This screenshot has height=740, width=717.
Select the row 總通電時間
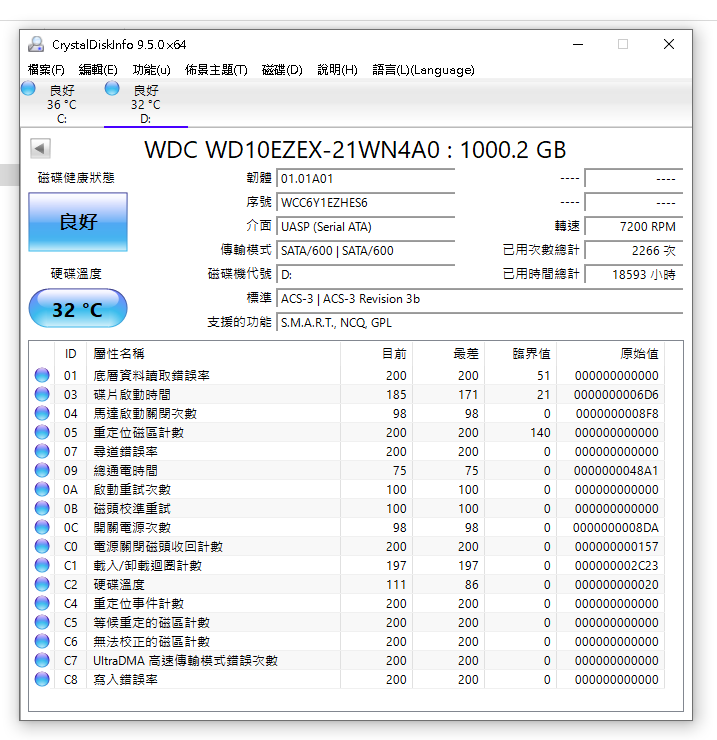tap(347, 470)
